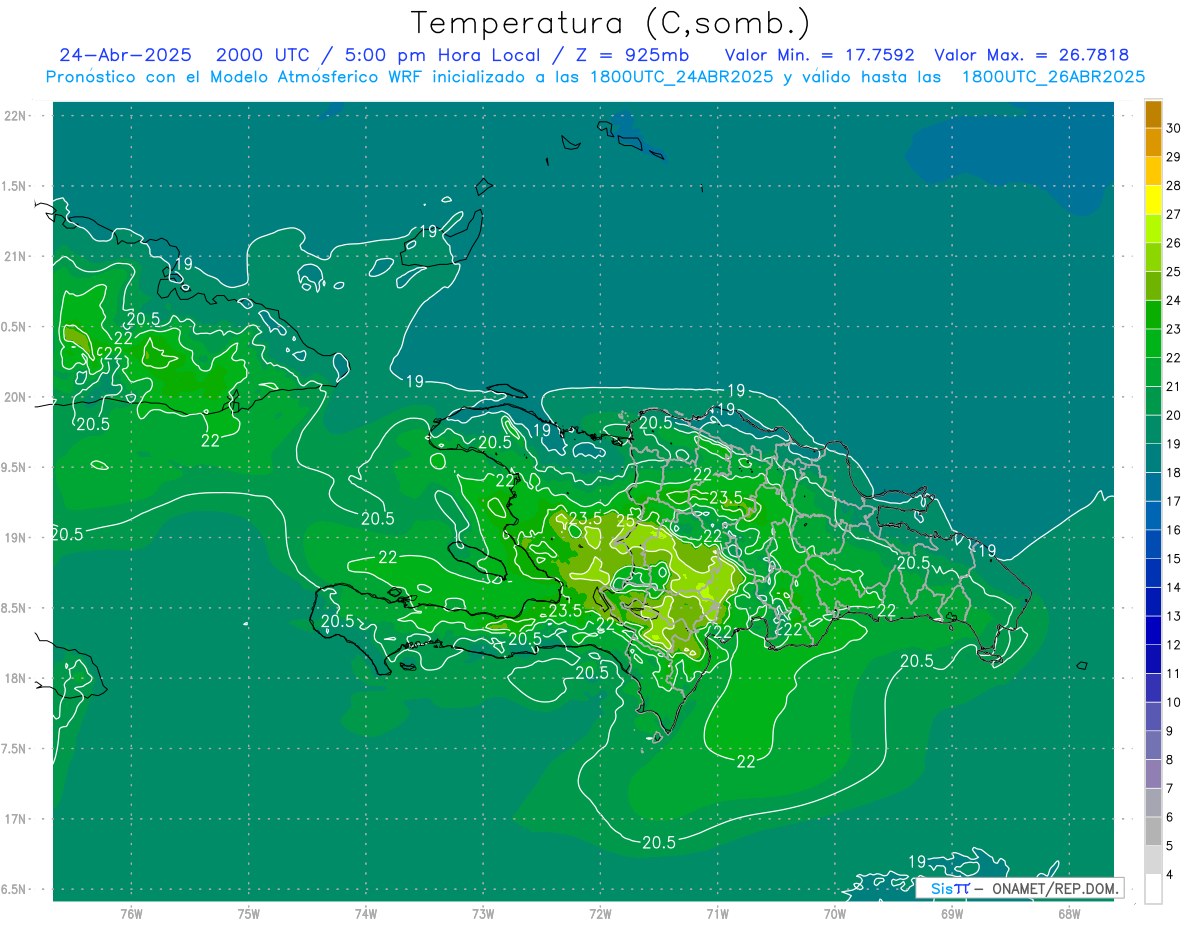Click the "72W" longitude axis label
Screen dimensions: 1200x927
(x=600, y=914)
